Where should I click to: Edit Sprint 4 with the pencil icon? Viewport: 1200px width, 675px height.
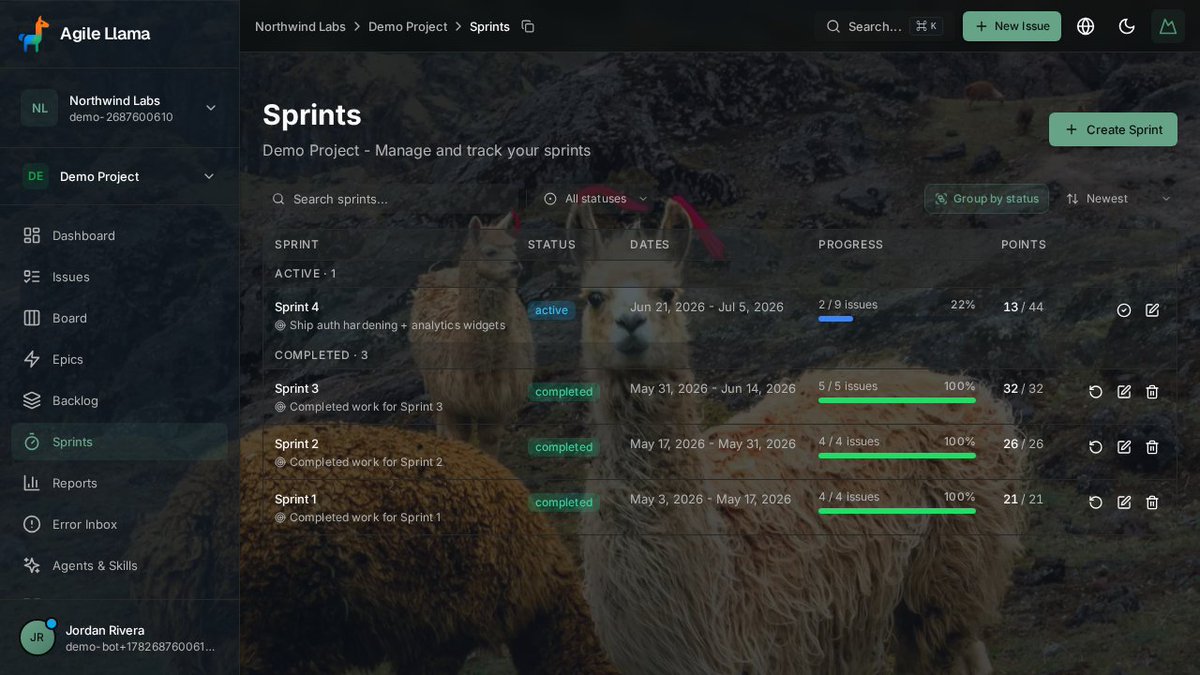[x=1152, y=310]
